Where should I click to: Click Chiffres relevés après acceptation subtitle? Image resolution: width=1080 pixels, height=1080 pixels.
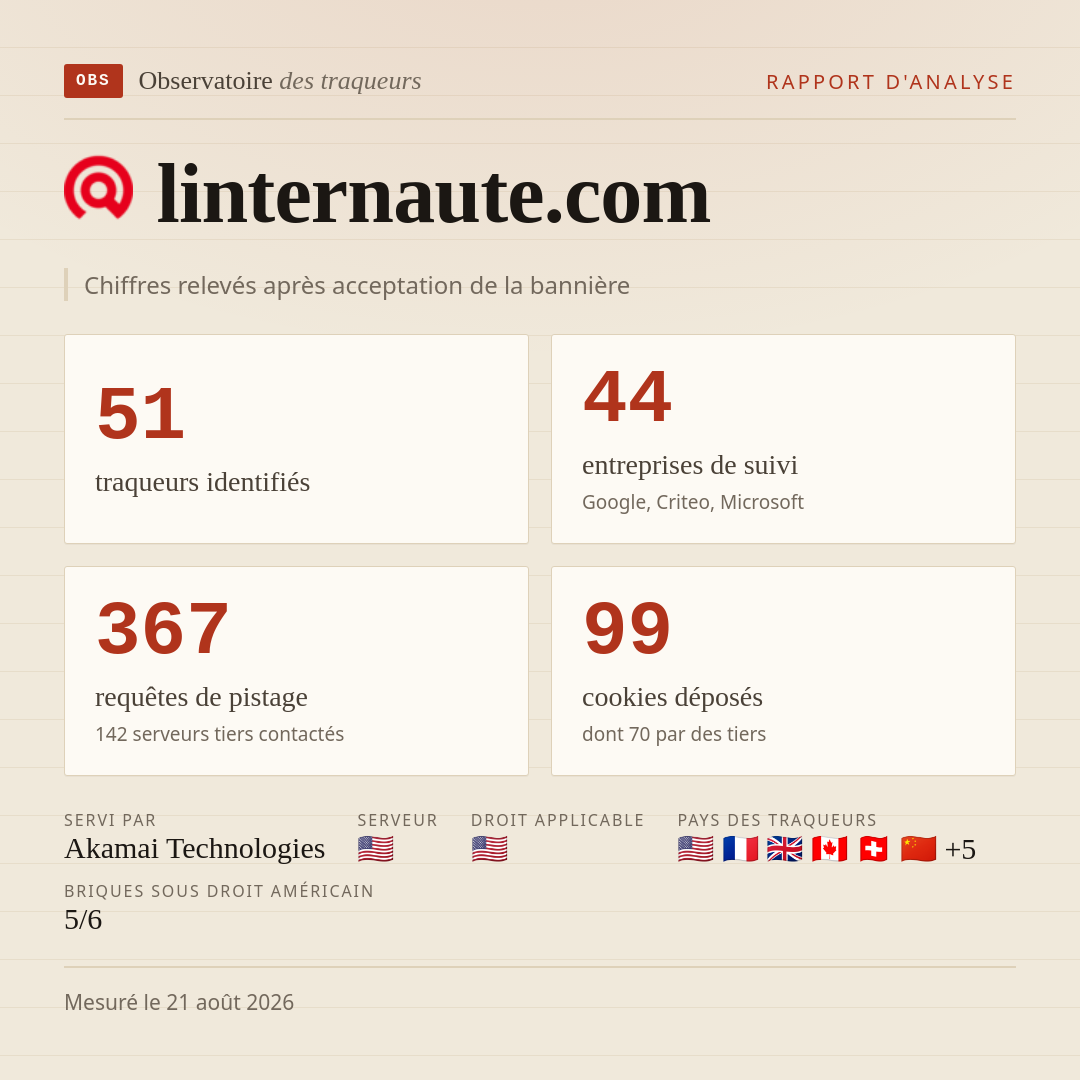(357, 285)
